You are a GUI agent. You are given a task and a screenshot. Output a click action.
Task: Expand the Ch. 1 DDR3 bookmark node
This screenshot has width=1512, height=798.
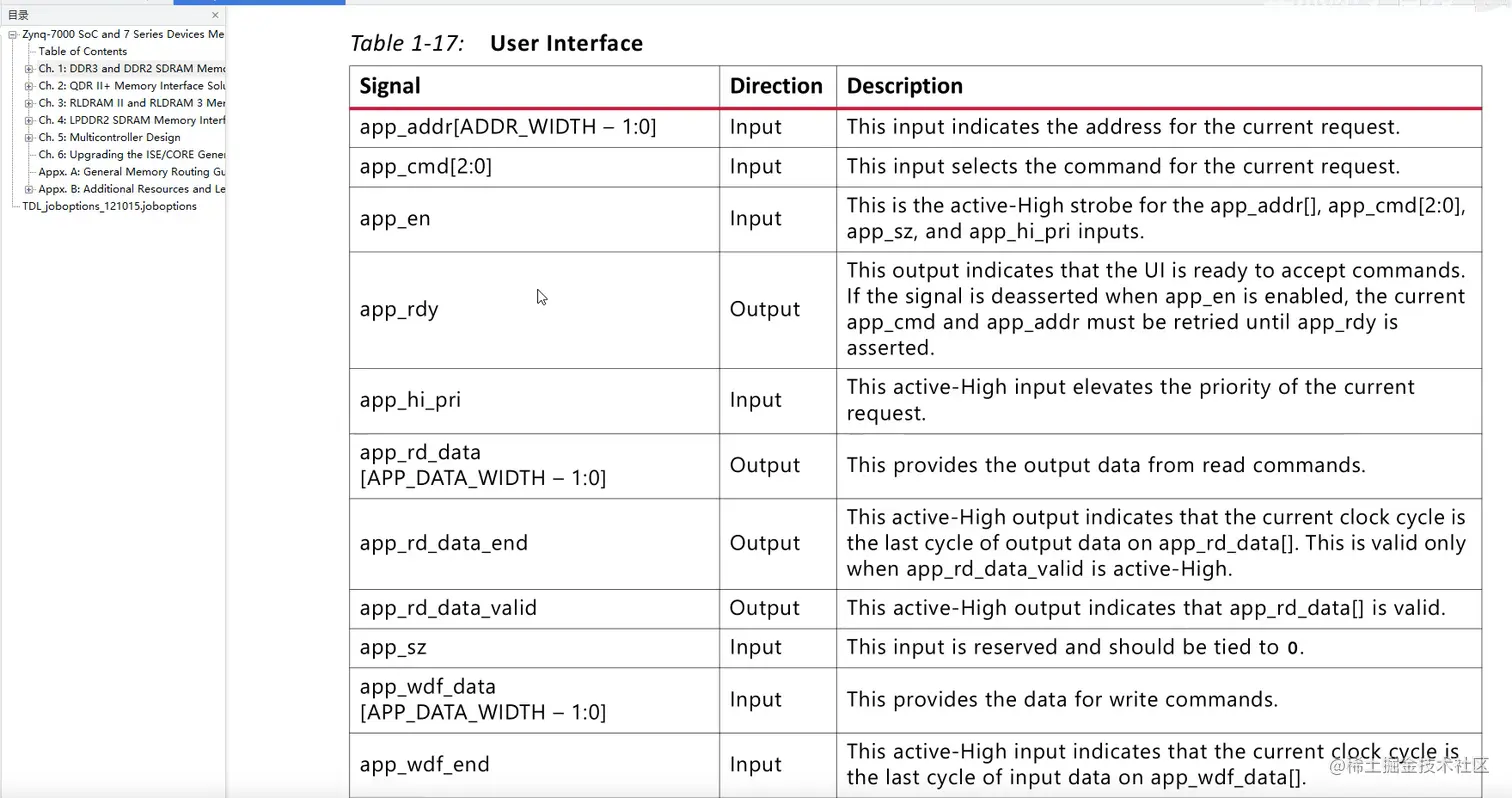tap(29, 69)
